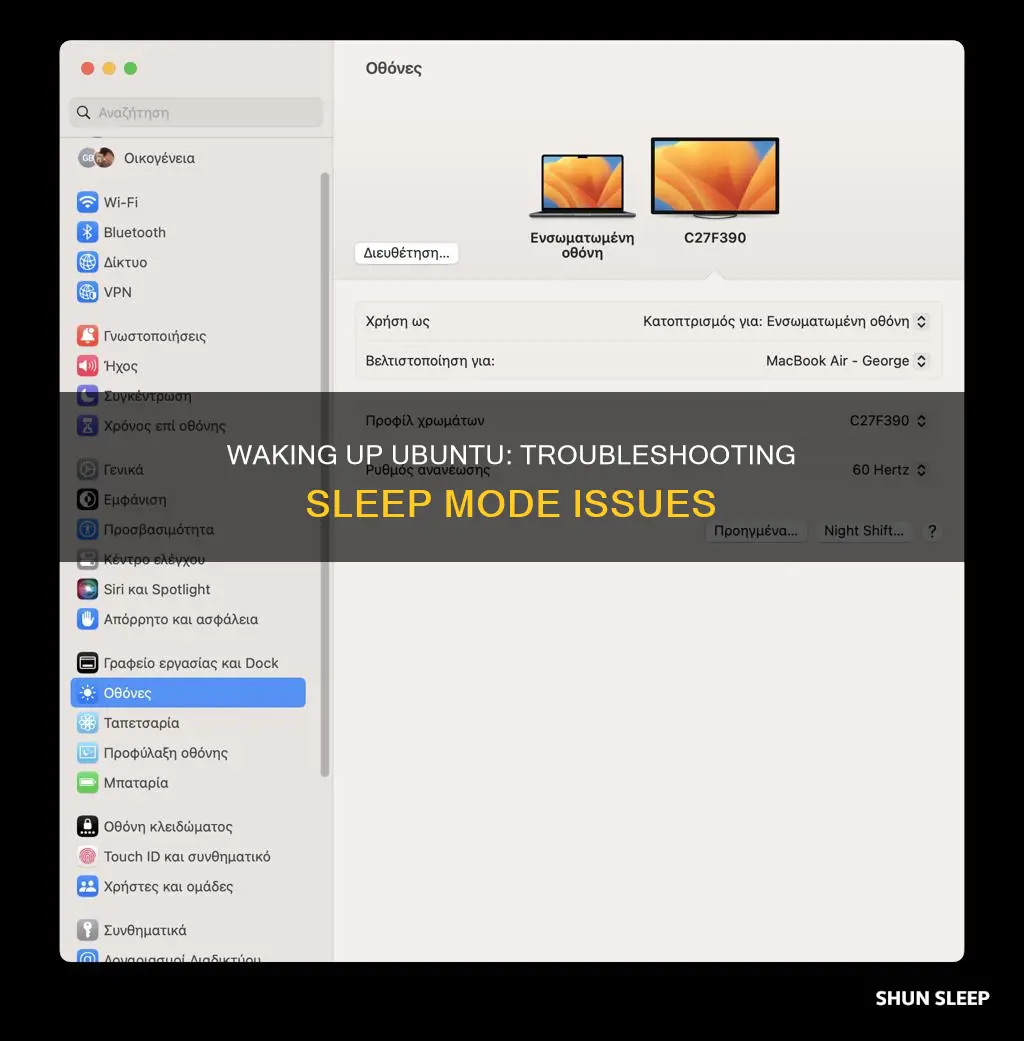The image size is (1024, 1041).
Task: Click the Χρήστες και ομάδες icon
Action: coord(87,886)
